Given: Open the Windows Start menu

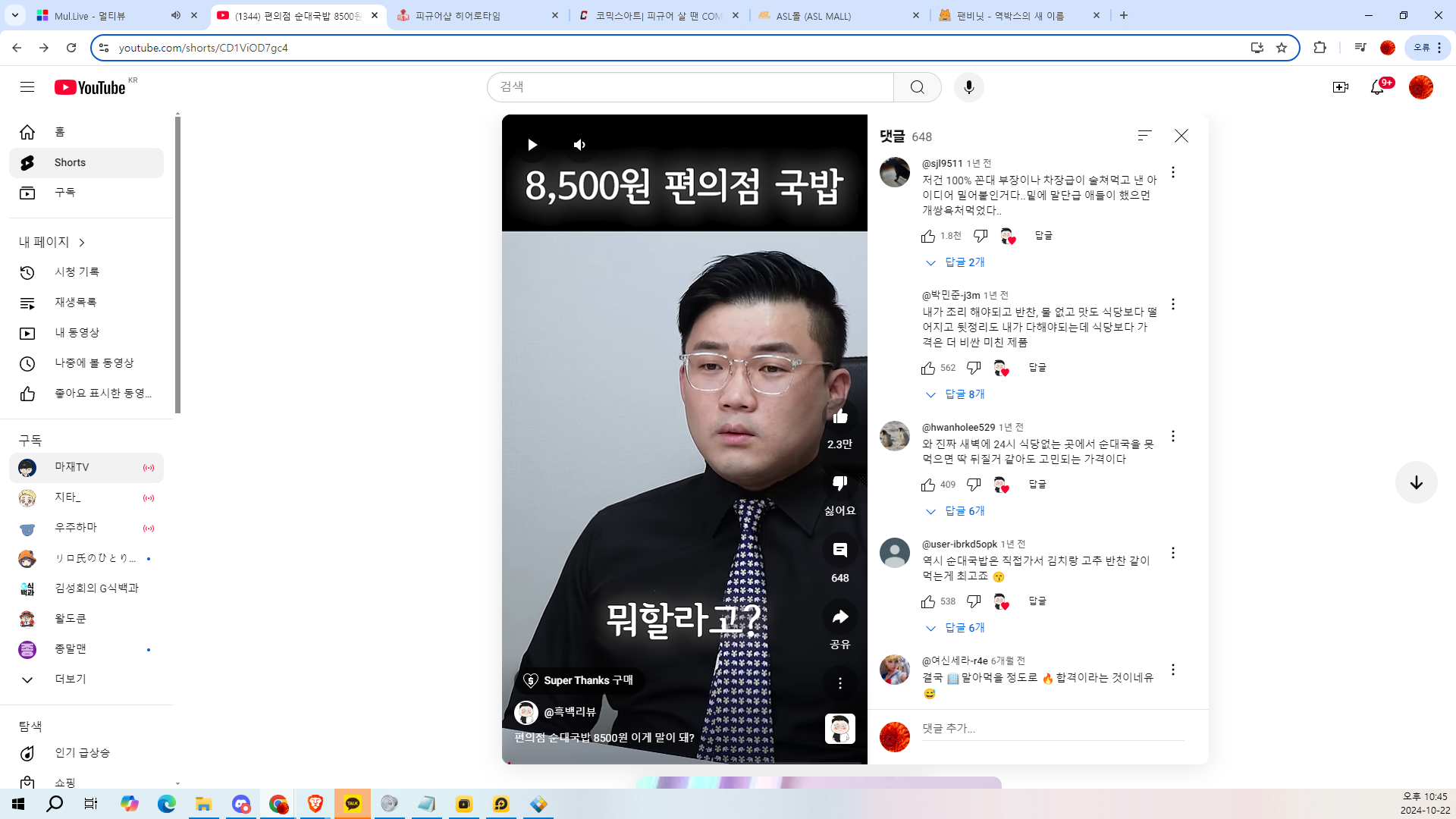Looking at the screenshot, I should point(18,804).
